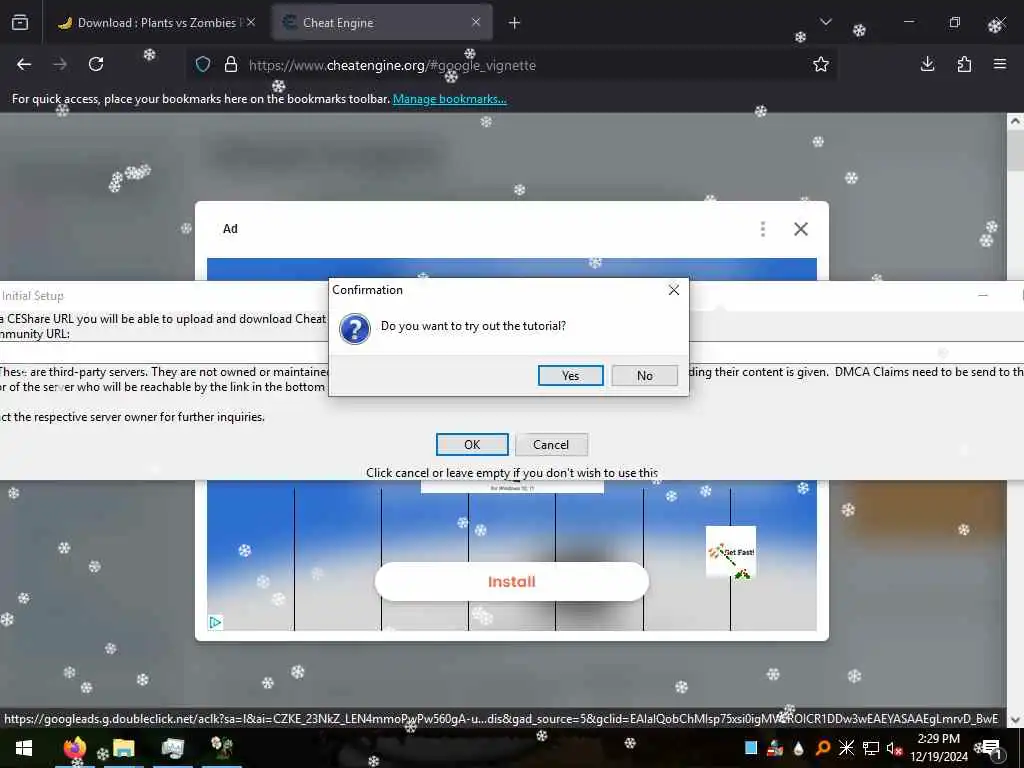Open the list all tabs dropdown

(825, 23)
